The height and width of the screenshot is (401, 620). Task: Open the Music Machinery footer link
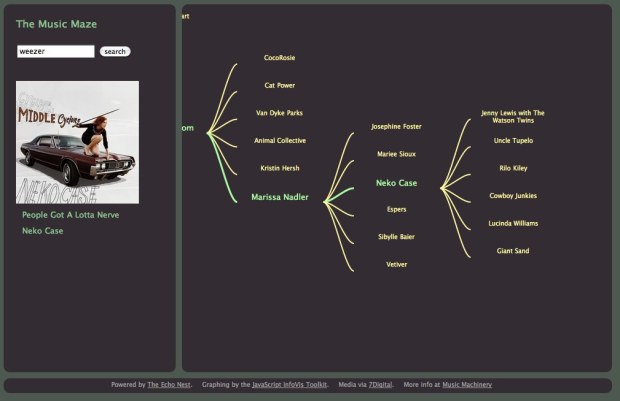coord(467,384)
